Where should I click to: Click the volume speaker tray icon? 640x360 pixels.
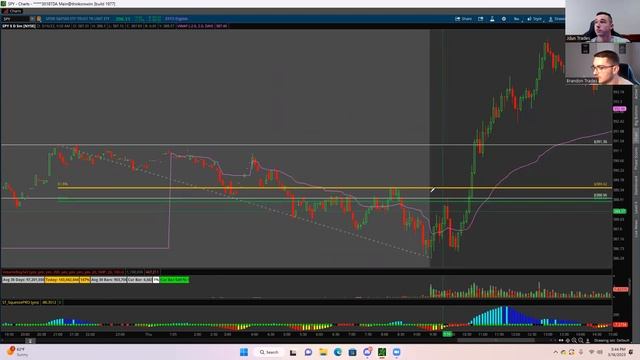coord(599,352)
